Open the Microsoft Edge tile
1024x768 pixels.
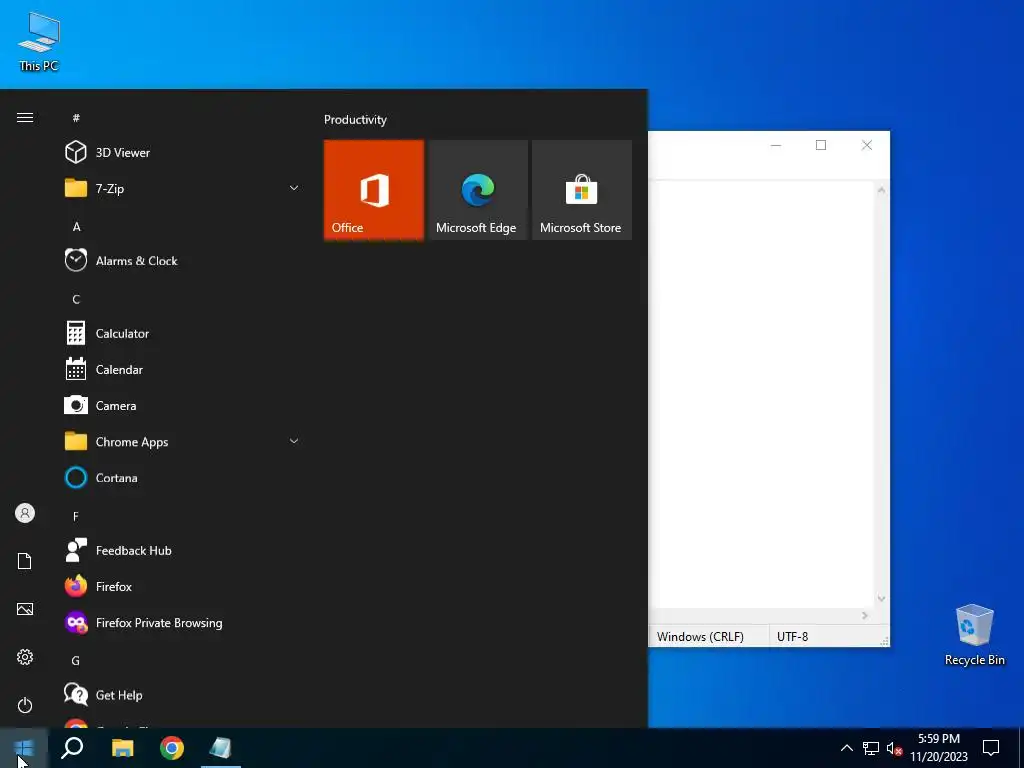477,190
